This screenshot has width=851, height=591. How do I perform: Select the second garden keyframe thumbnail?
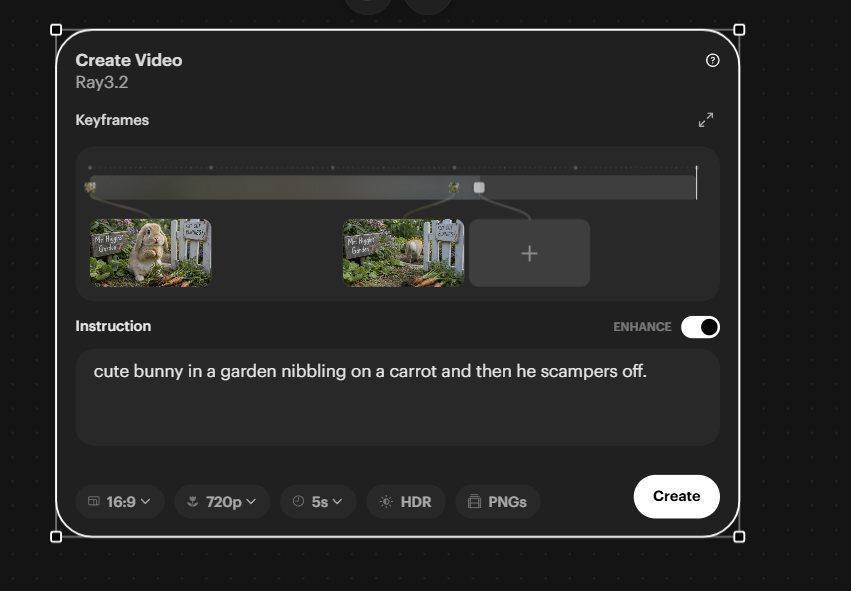tap(403, 253)
